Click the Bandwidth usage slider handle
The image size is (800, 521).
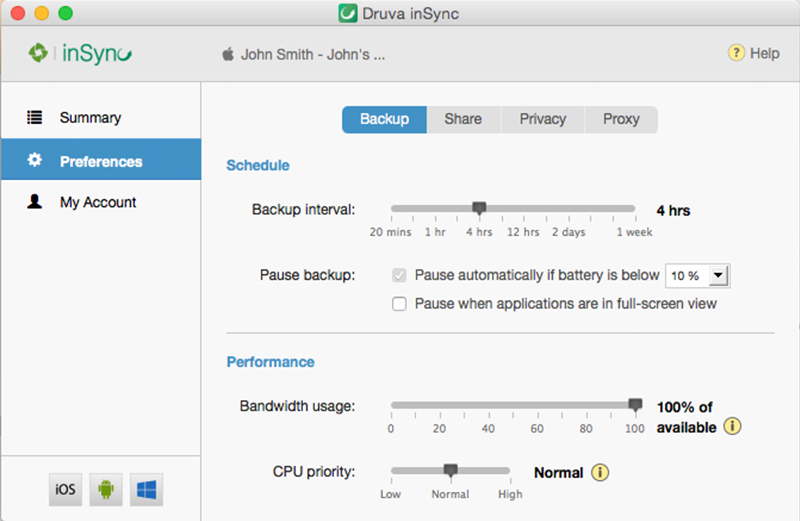pos(635,405)
